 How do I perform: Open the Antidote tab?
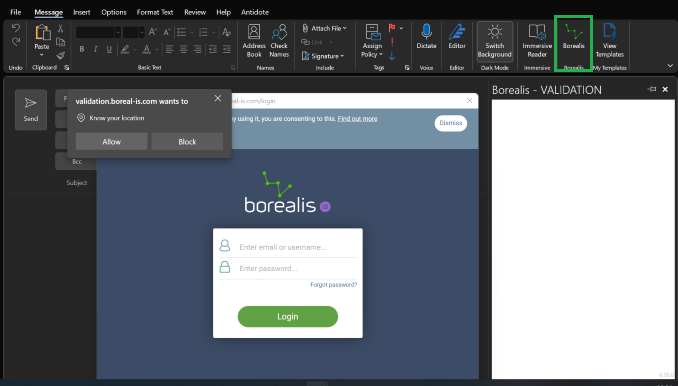coord(255,12)
